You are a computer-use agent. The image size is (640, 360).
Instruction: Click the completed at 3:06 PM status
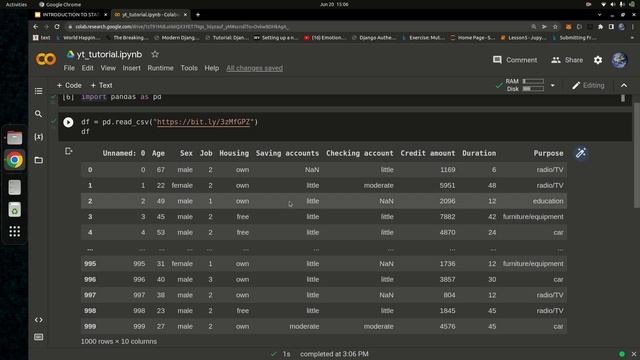334,354
